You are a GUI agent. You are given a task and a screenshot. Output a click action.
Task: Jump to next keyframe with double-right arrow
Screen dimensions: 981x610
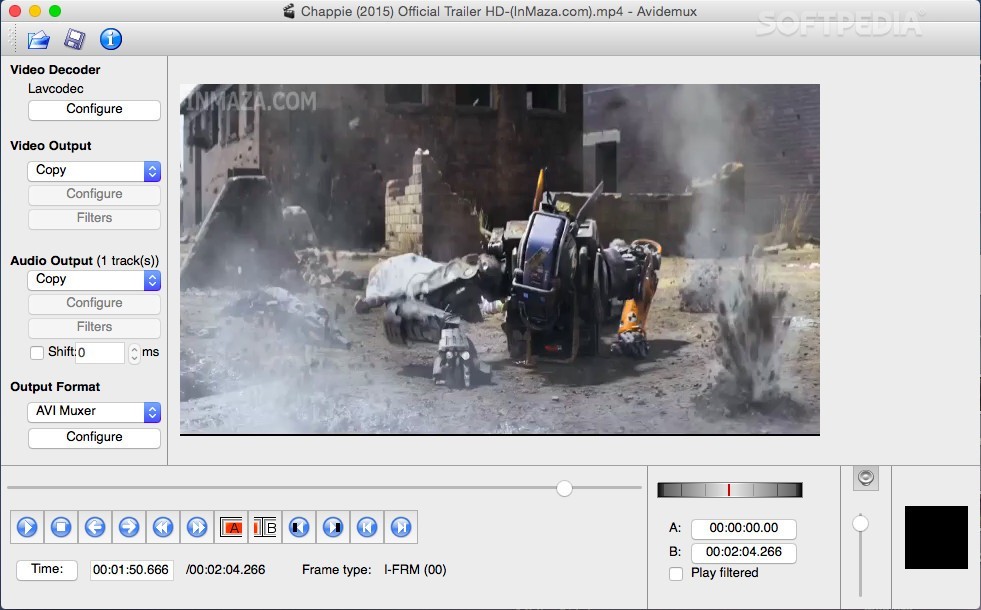[196, 527]
